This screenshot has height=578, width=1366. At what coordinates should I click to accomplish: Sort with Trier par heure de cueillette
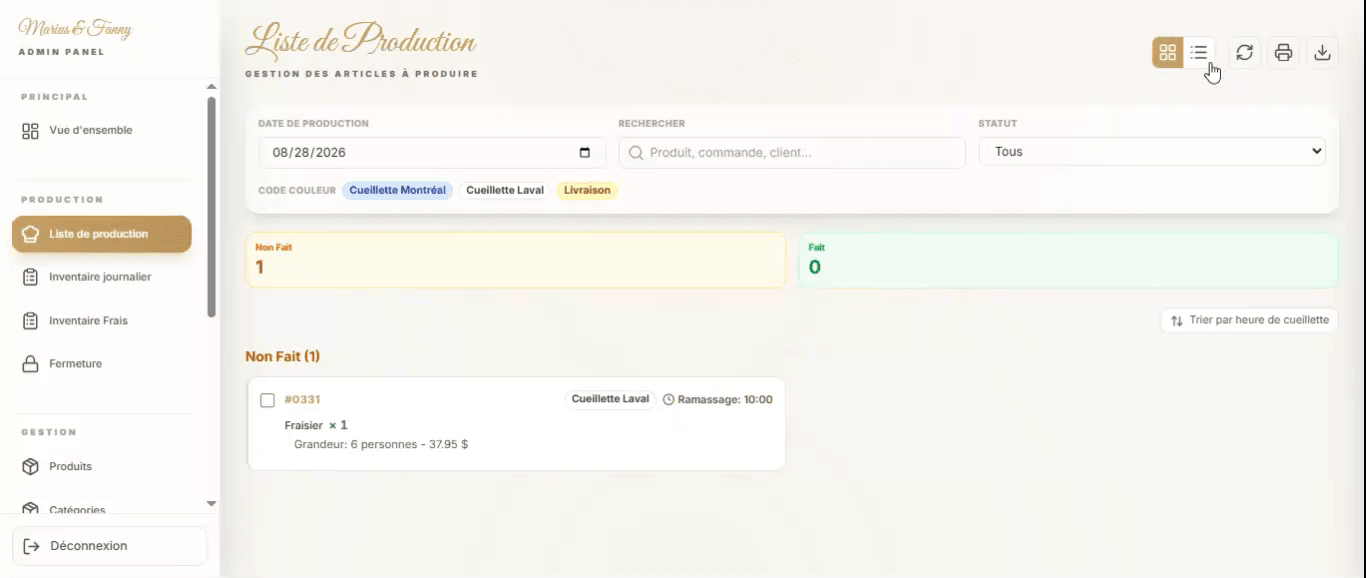(1249, 320)
